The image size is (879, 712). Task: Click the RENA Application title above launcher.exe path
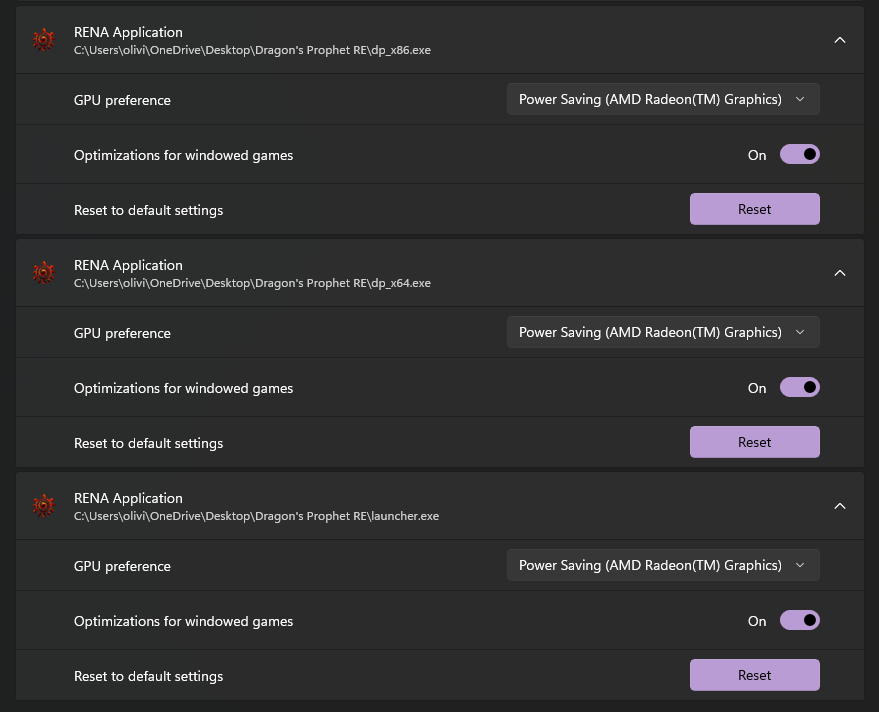(128, 498)
